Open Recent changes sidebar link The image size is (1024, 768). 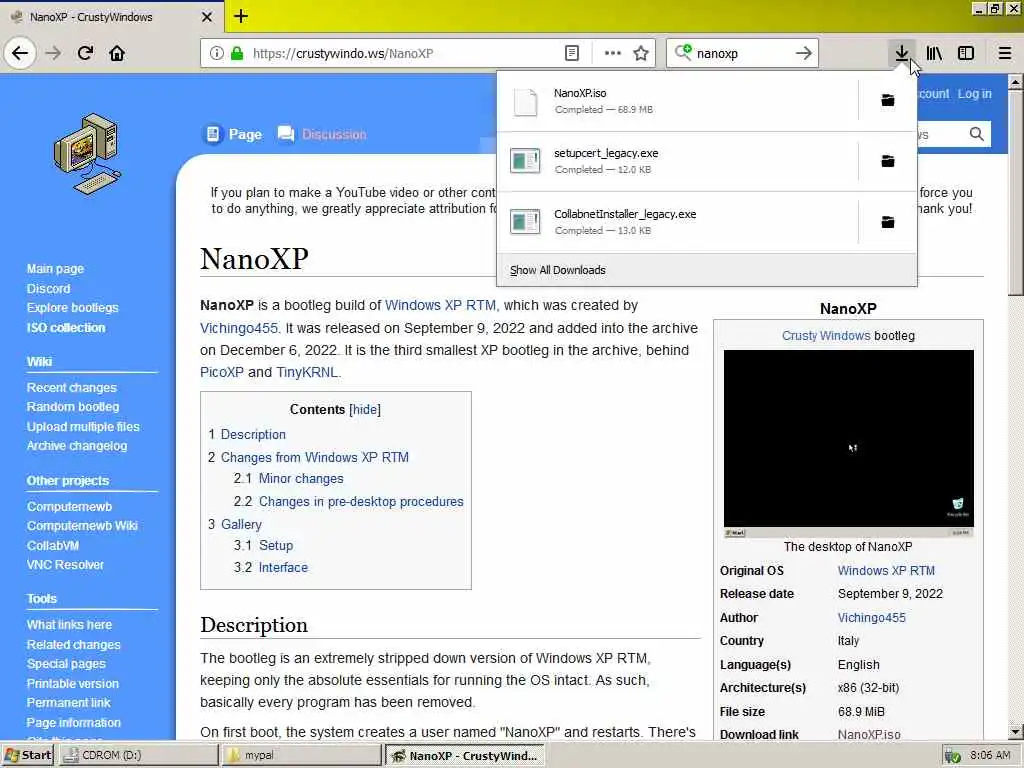pos(72,387)
